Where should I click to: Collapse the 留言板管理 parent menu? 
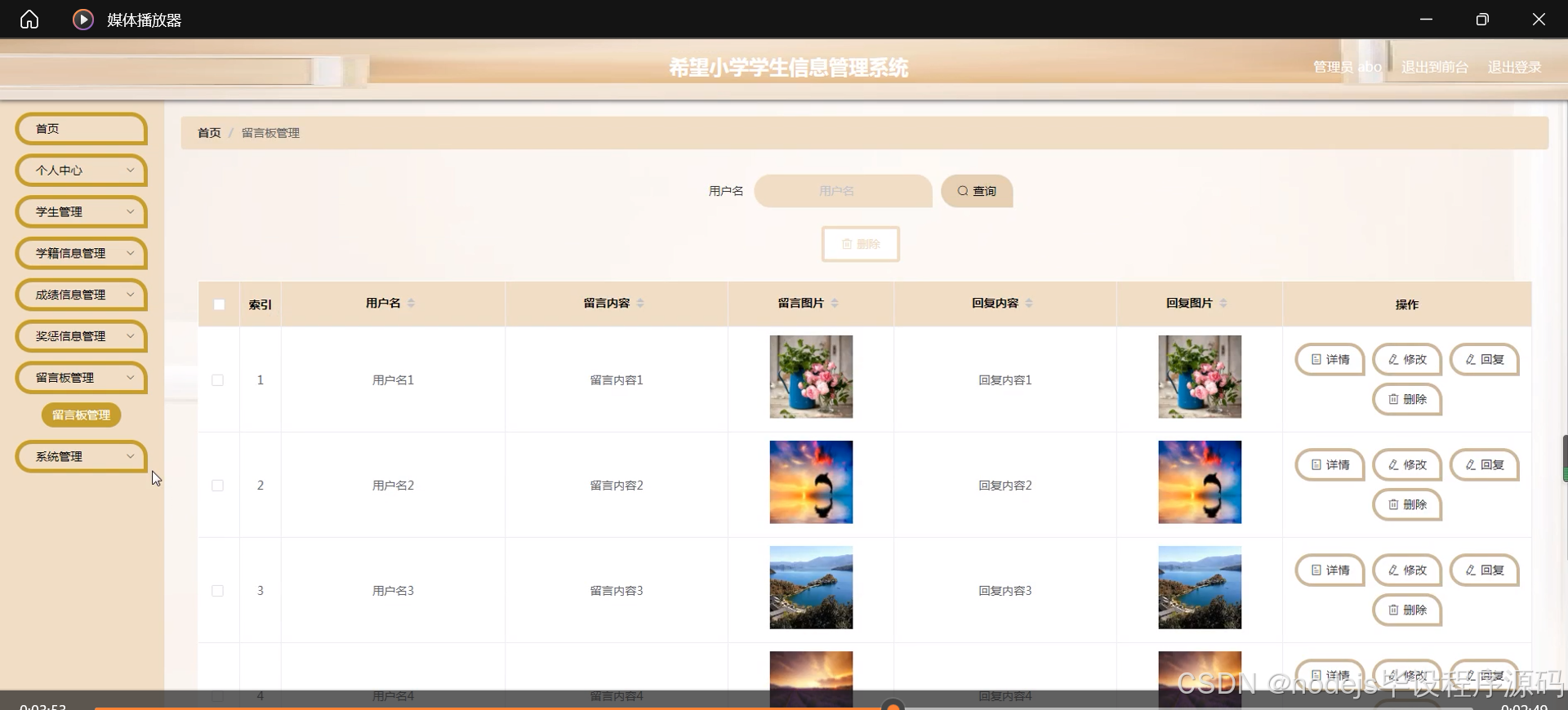[x=81, y=378]
